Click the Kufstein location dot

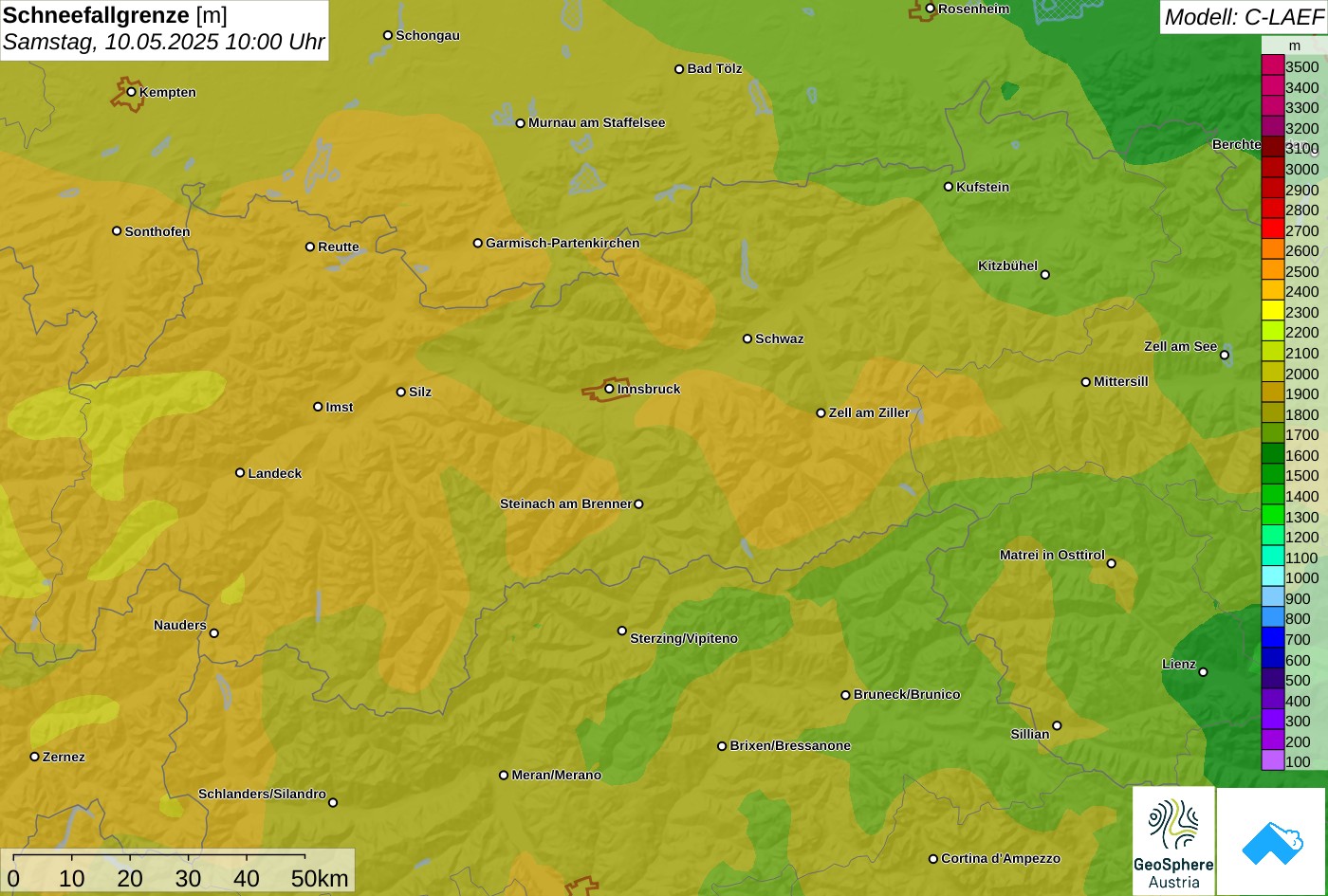(x=948, y=187)
